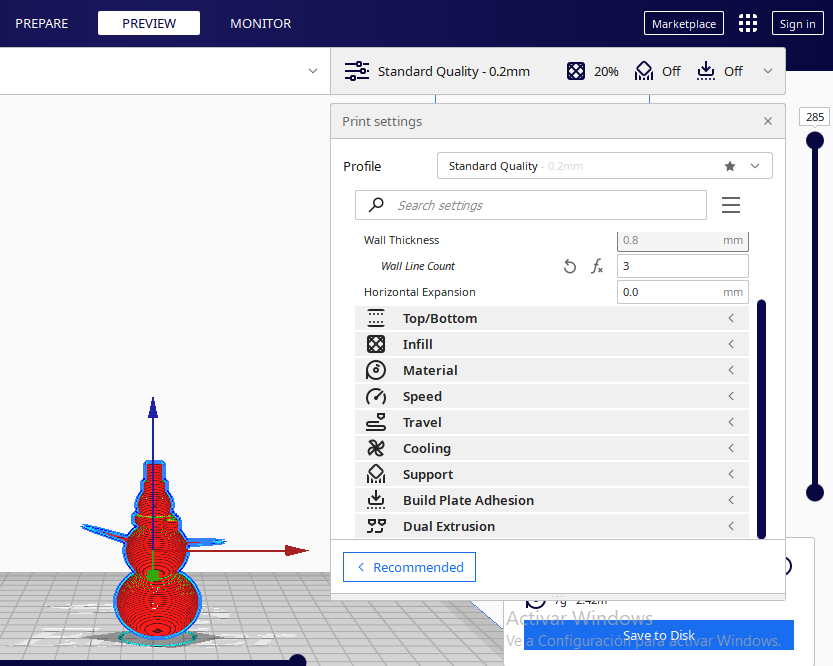Click the Wall Thickness value field

coord(683,241)
